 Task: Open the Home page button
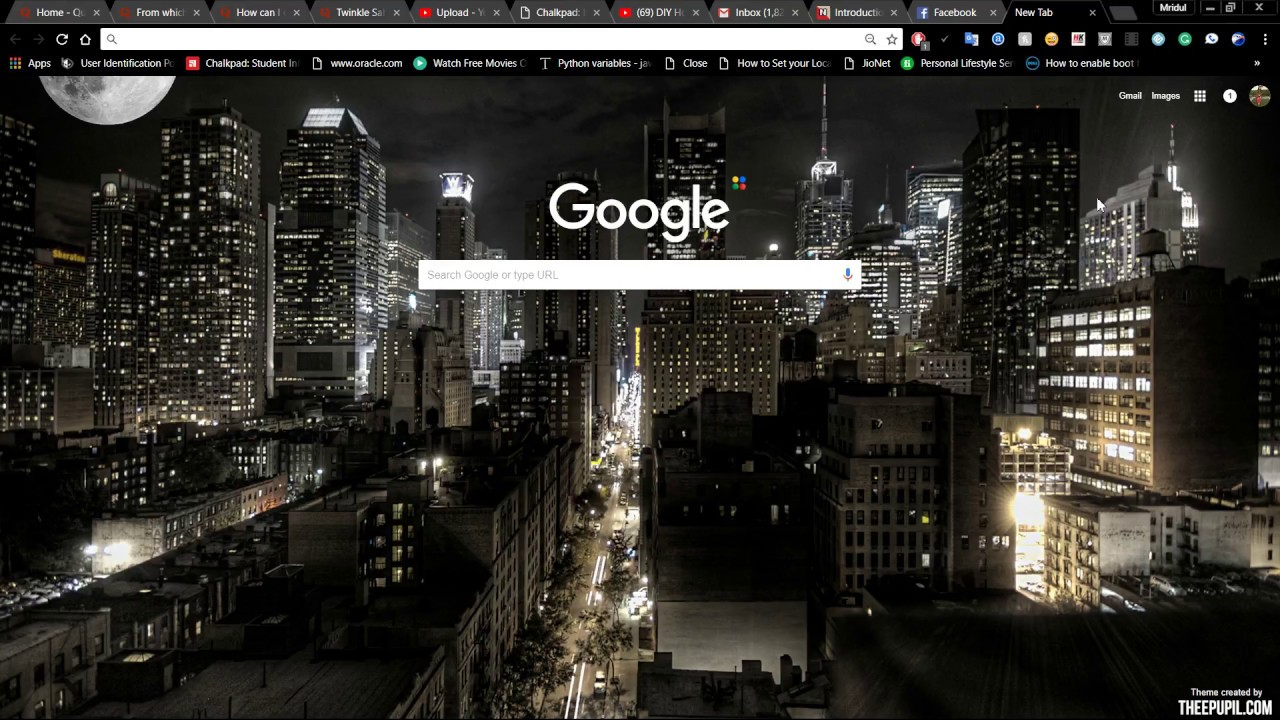coord(86,39)
